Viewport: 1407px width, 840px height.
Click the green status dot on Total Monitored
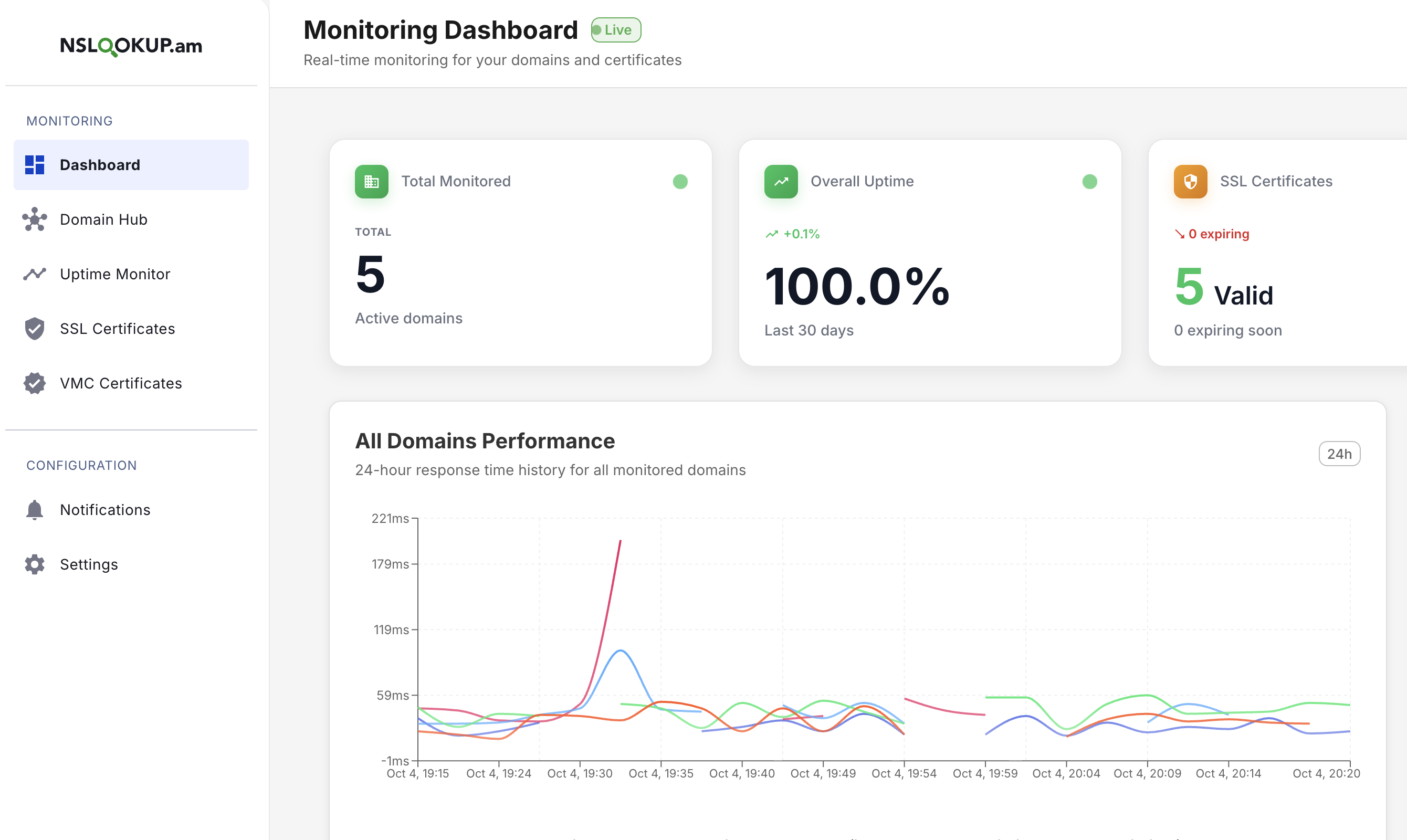[680, 181]
